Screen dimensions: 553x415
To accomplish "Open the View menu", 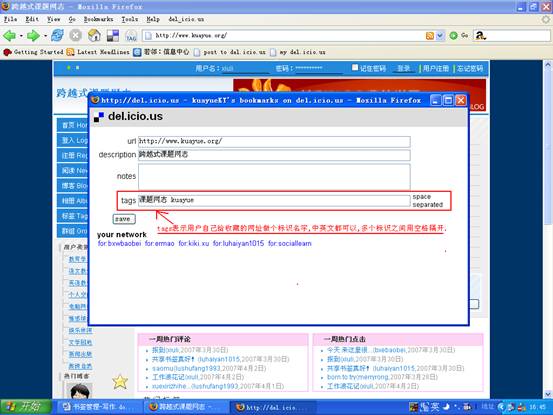I will [x=54, y=19].
